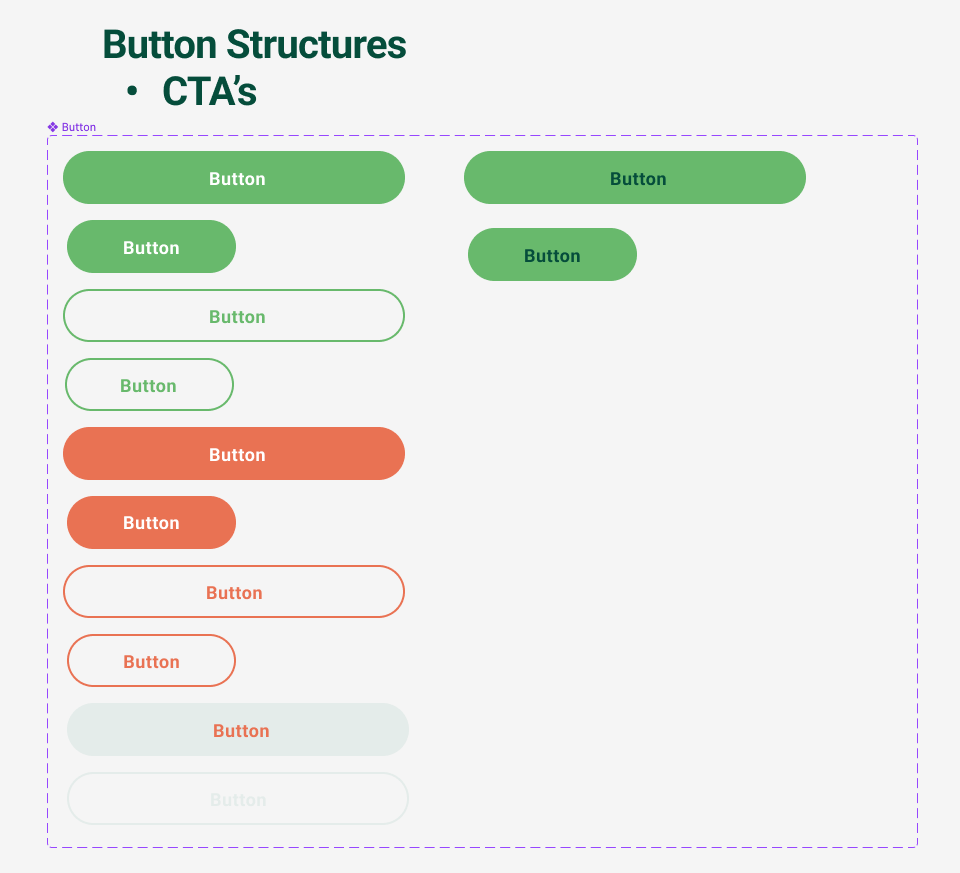Select the large green outlined Button
Viewport: 960px width, 873px height.
234,315
